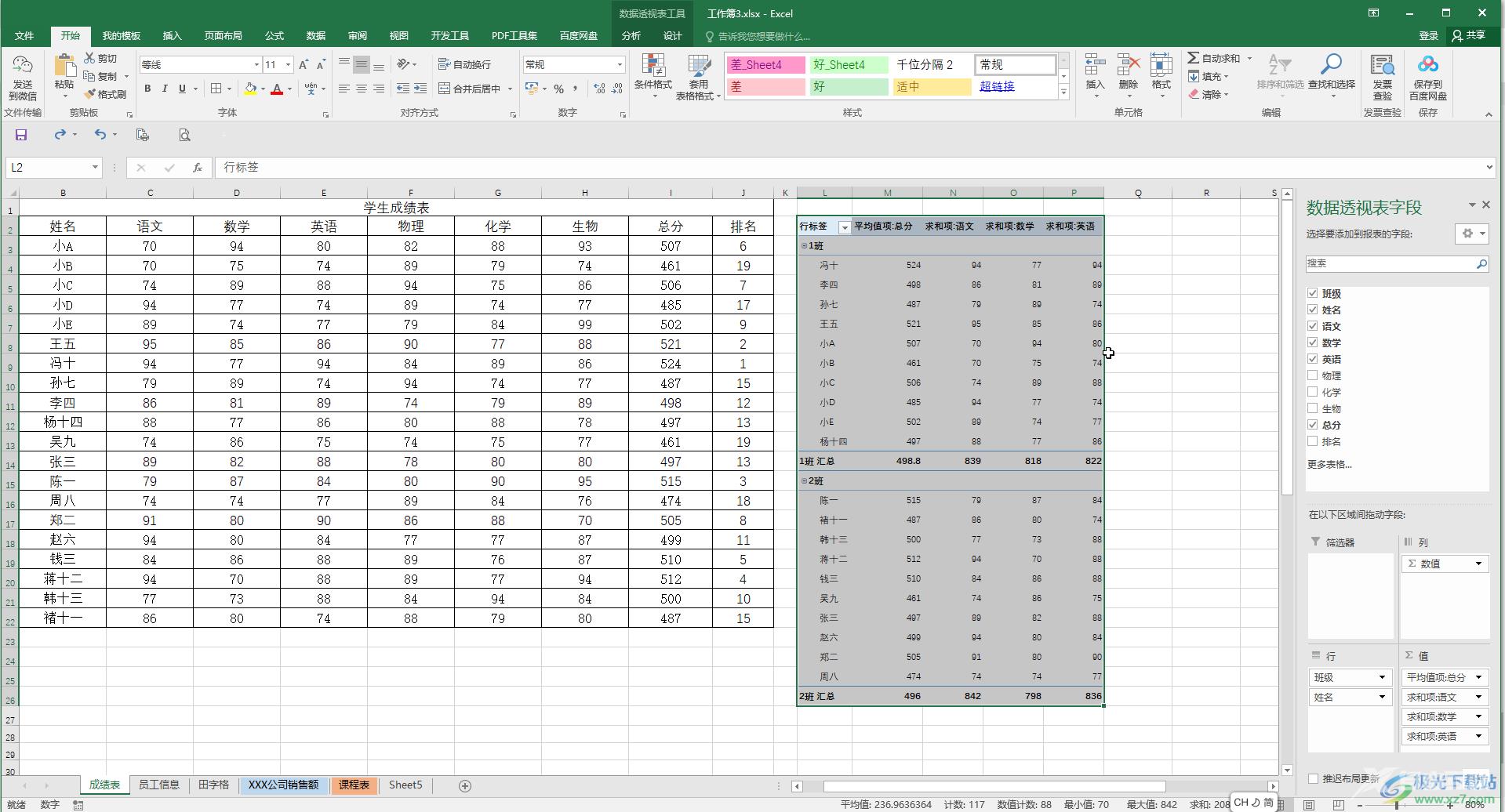Apply the 适中 yellow cell style
This screenshot has width=1505, height=812.
932,86
